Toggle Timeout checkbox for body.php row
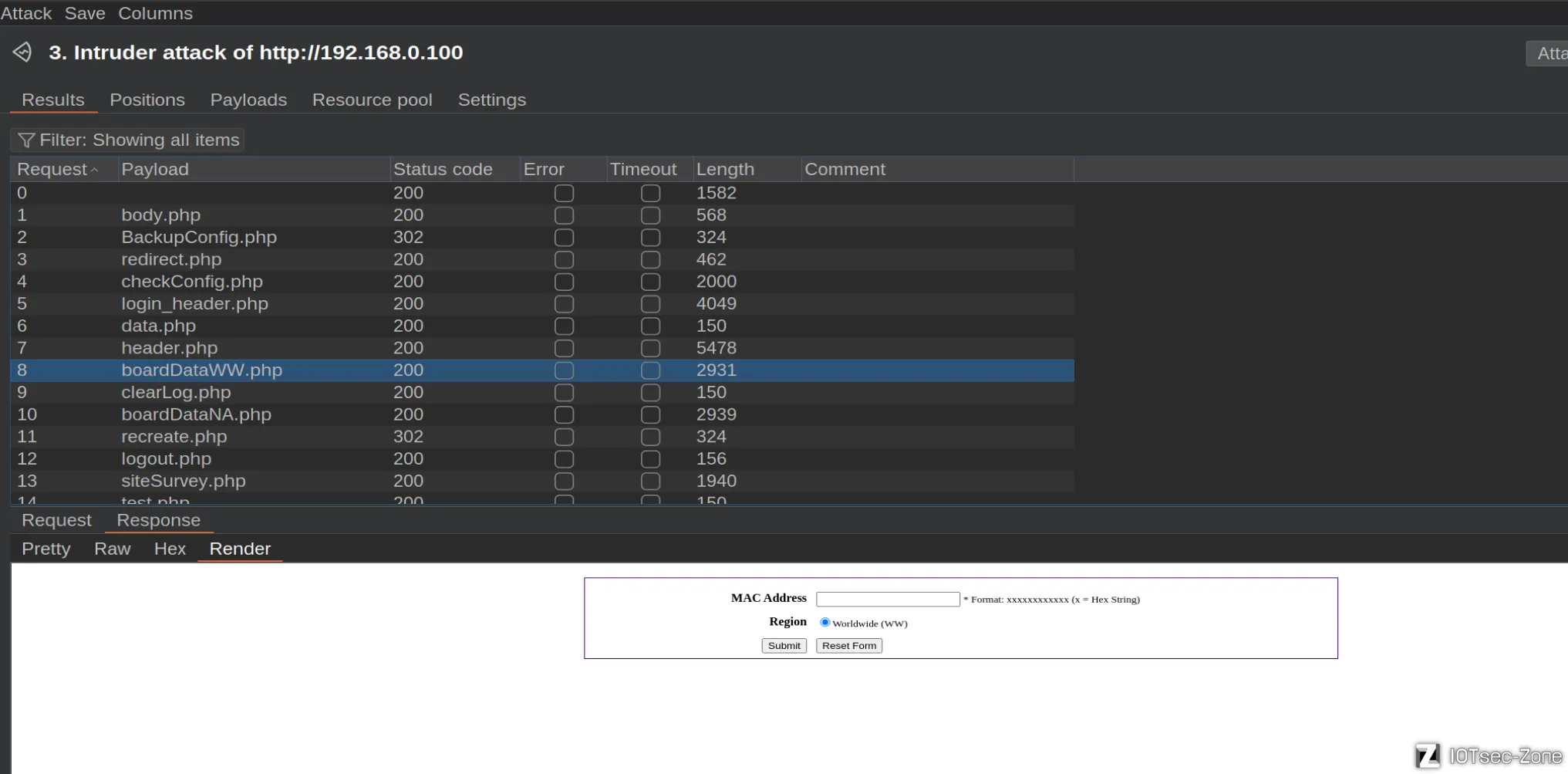 [650, 215]
